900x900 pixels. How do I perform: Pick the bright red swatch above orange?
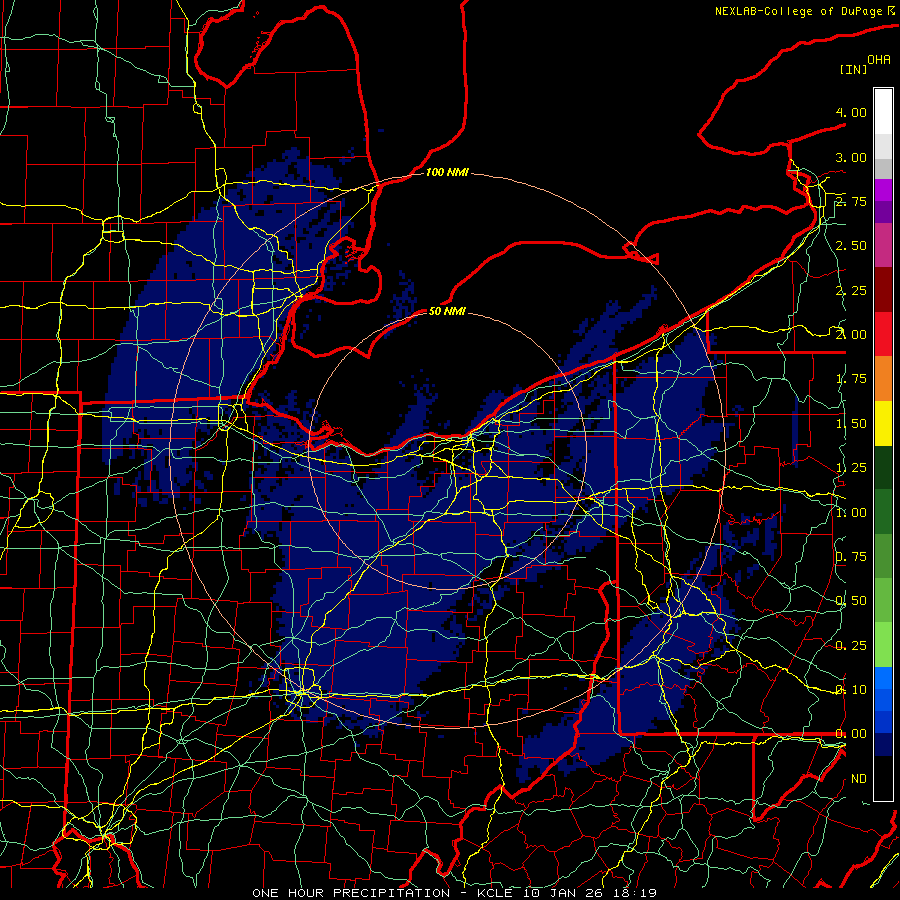pos(883,334)
